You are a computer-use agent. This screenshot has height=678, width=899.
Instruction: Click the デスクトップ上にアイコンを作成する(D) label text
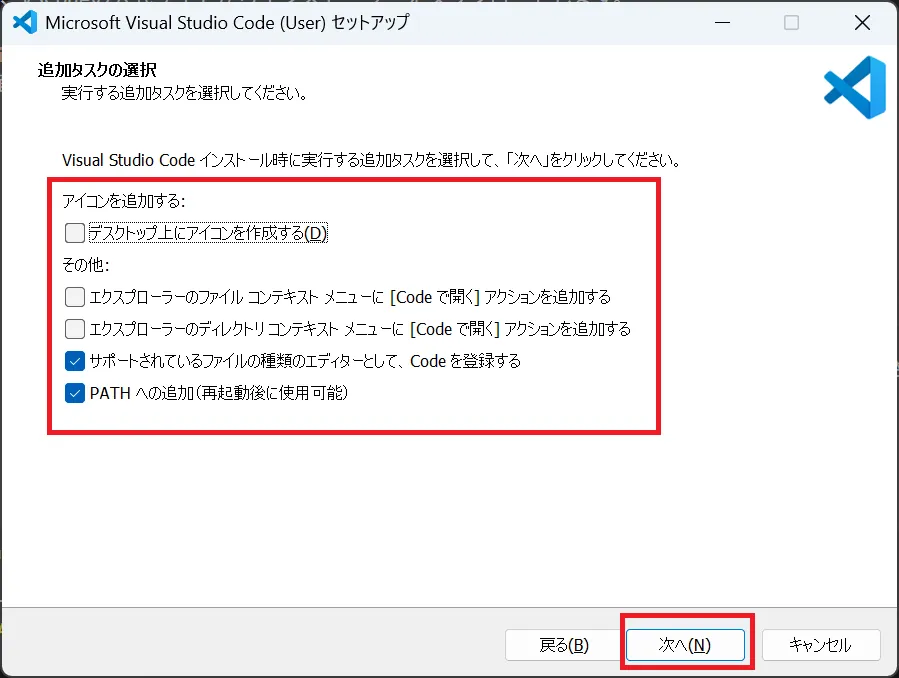(208, 233)
